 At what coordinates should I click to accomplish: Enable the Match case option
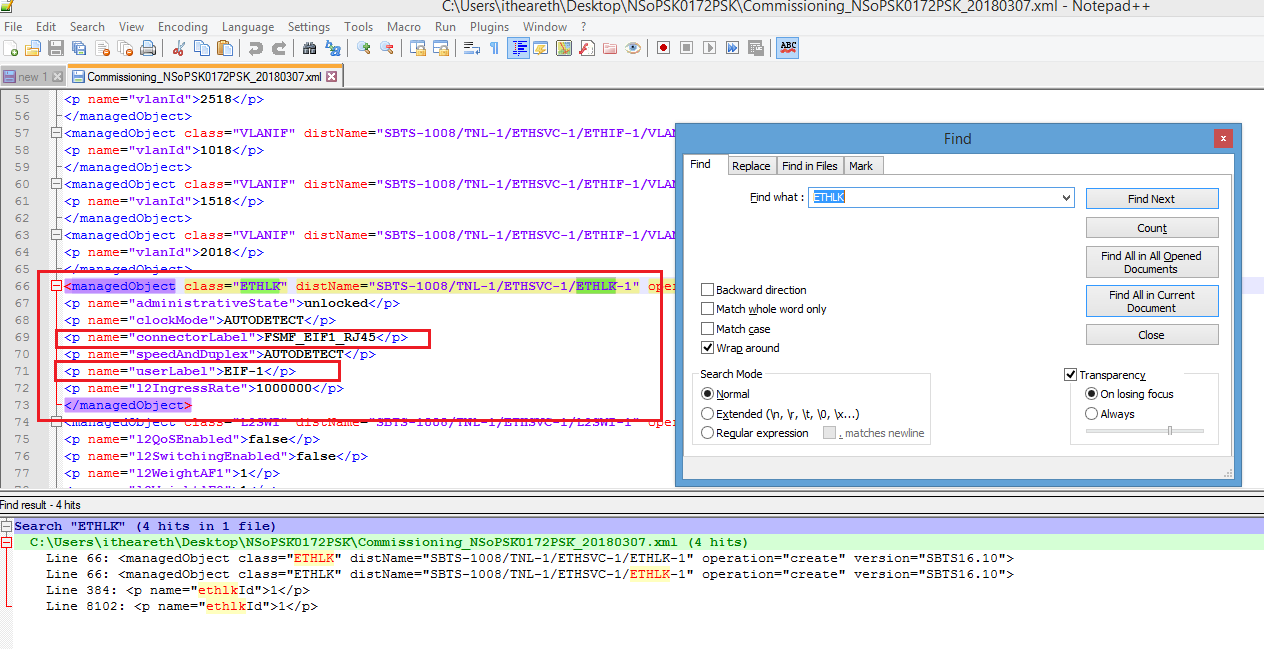(708, 328)
